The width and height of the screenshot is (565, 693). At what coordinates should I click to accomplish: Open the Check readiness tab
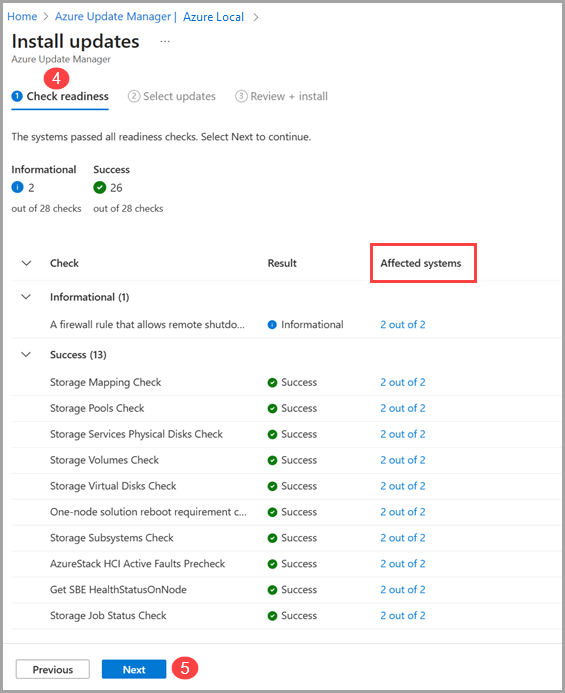point(60,96)
